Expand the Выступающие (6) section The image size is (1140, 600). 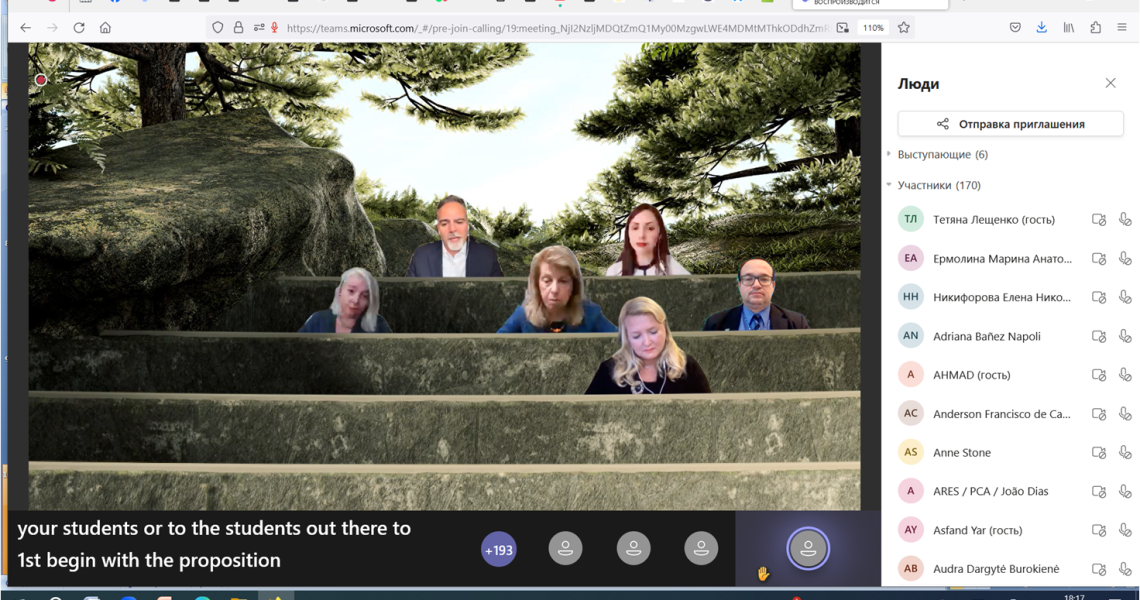(942, 154)
